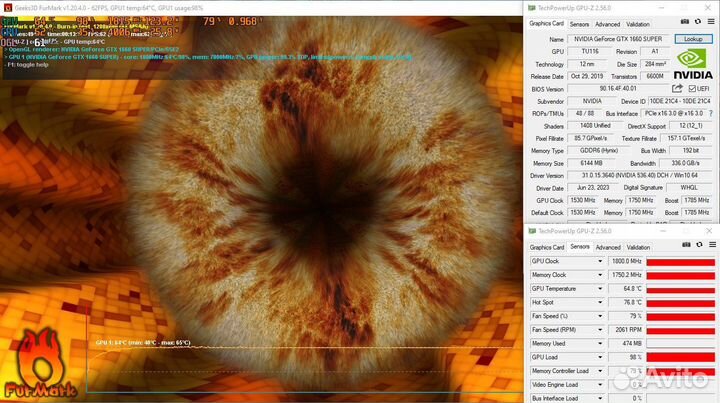Click the Memory Type field GDDR6 (Hynix)
Screen dimensions: 720x403
tap(598, 151)
